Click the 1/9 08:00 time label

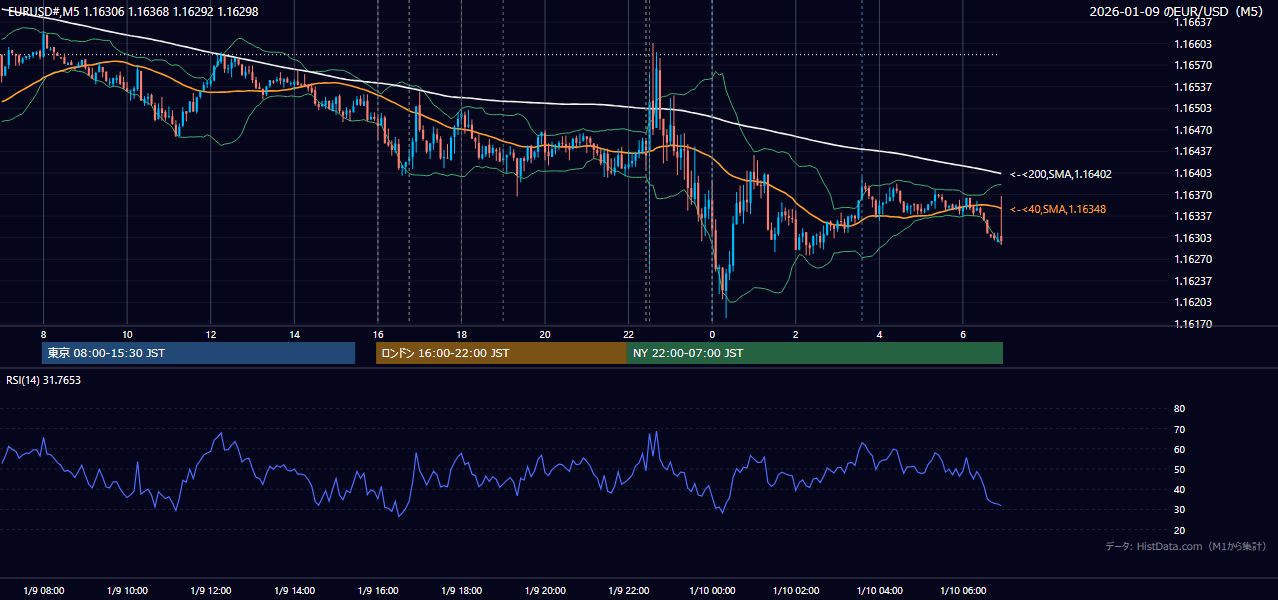click(x=43, y=590)
